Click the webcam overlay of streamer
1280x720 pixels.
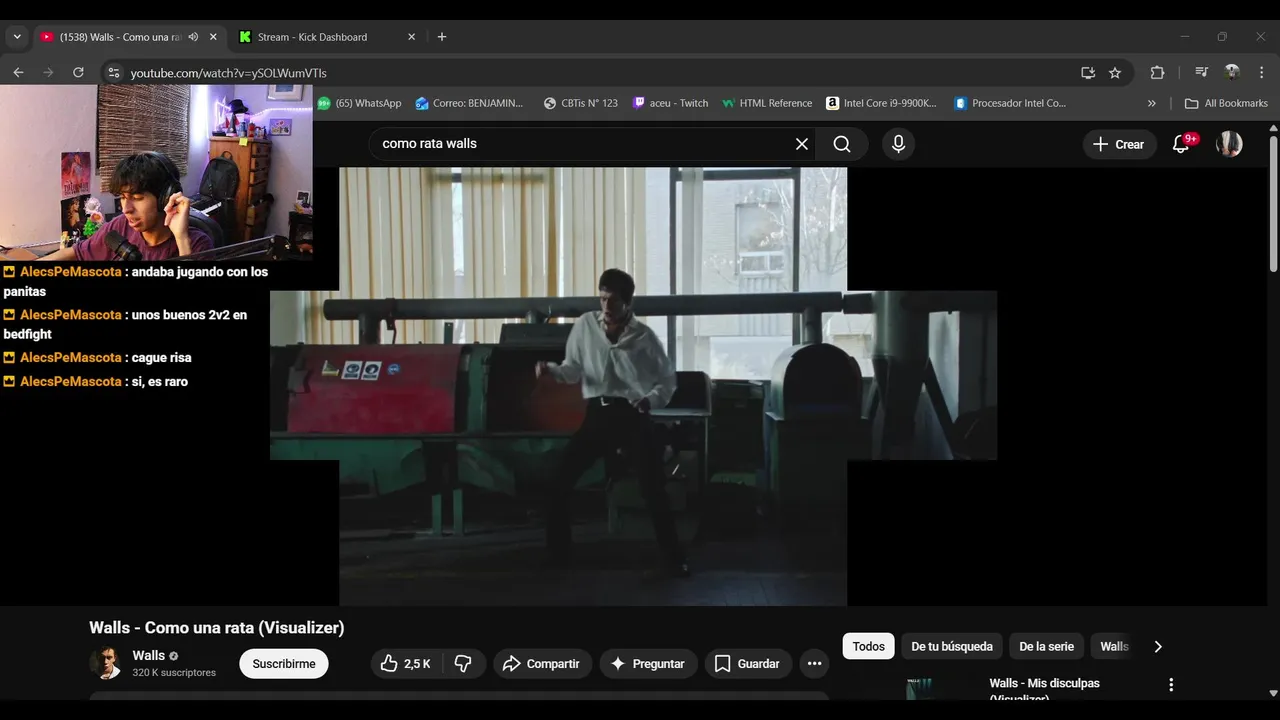(156, 172)
